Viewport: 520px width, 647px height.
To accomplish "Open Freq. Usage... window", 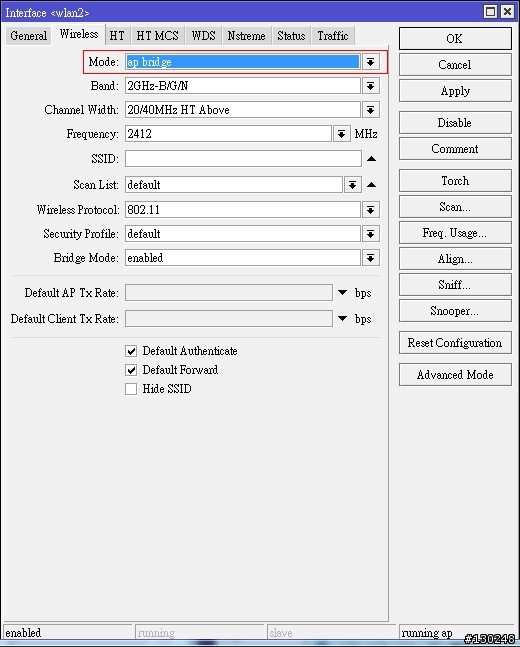I will (455, 233).
